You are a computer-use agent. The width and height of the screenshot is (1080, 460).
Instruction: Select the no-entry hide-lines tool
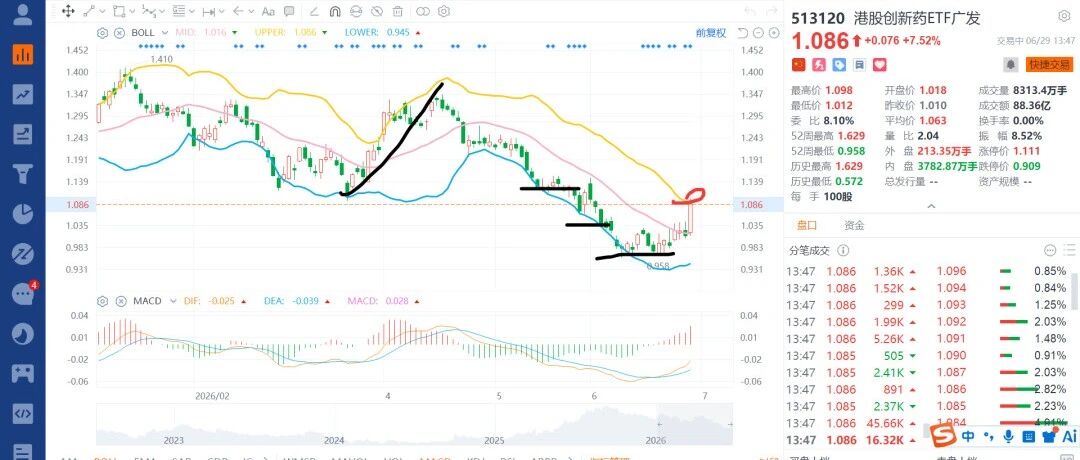click(355, 11)
